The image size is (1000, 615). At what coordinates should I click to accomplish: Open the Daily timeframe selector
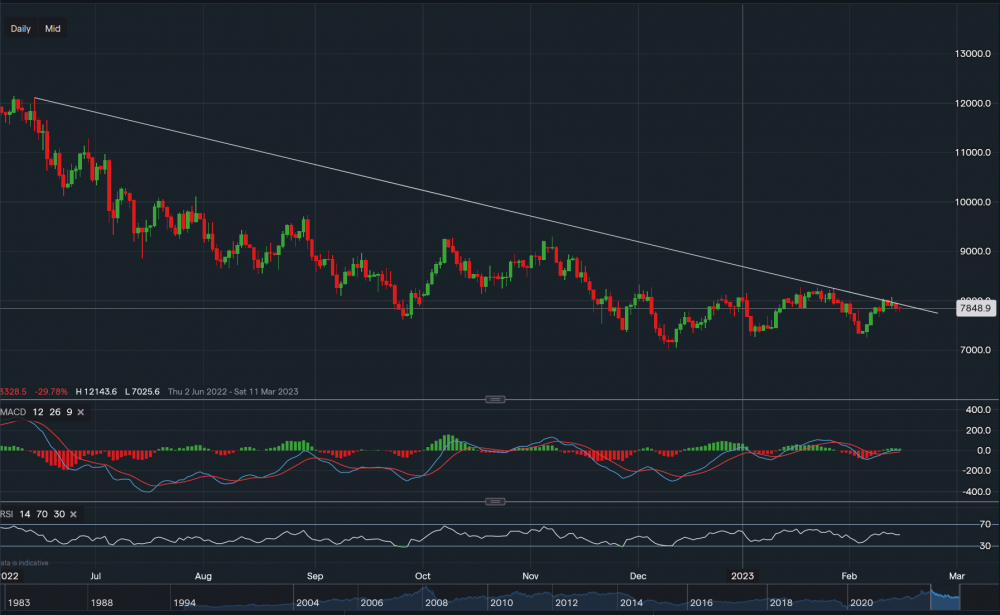pyautogui.click(x=20, y=29)
